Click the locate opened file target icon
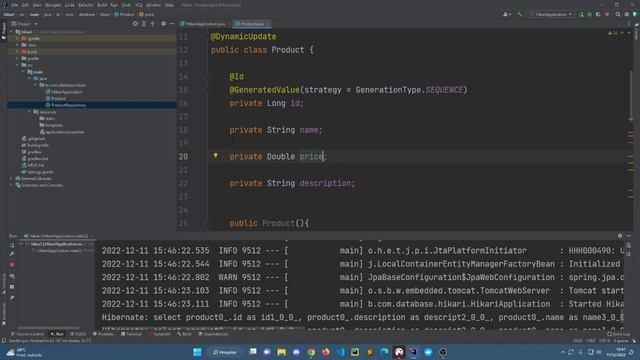This screenshot has height=360, width=640. click(x=135, y=24)
